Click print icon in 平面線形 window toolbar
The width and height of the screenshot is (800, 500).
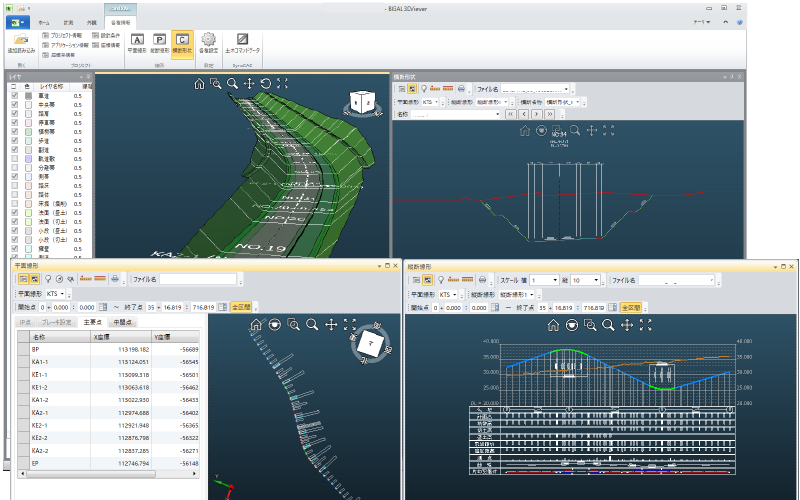(115, 279)
